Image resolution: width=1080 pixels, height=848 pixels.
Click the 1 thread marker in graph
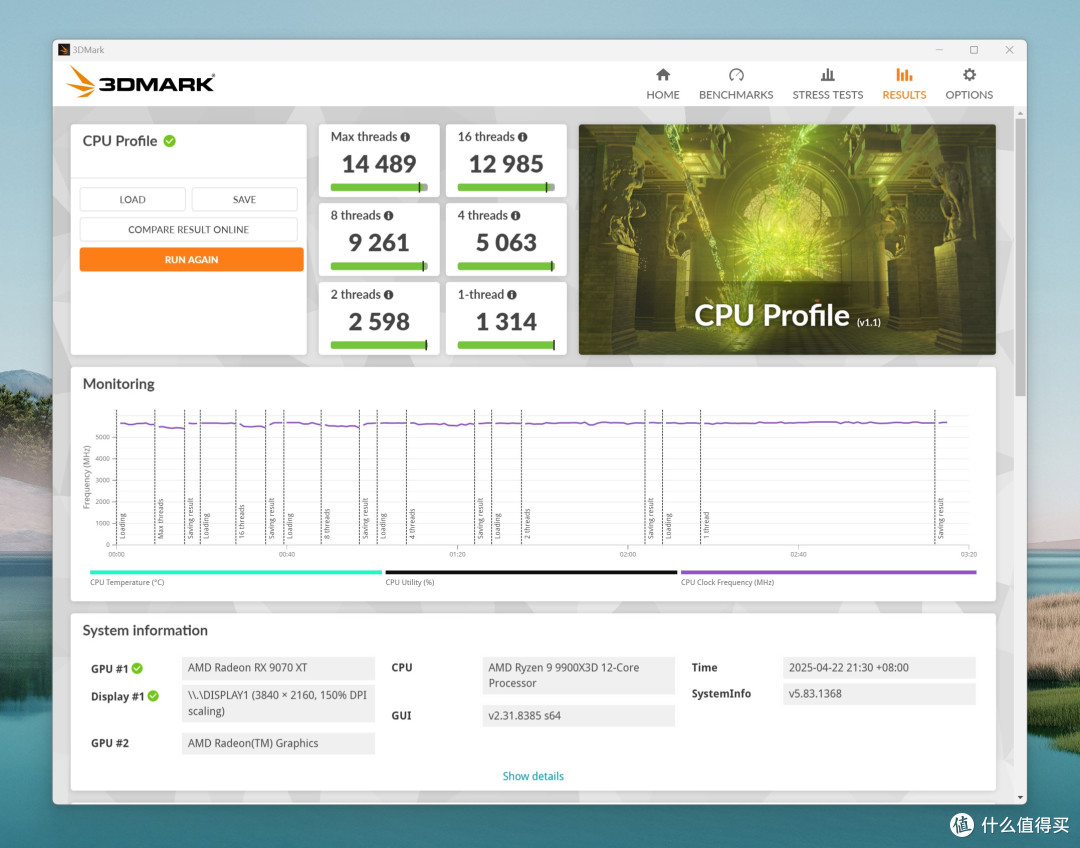(x=706, y=525)
